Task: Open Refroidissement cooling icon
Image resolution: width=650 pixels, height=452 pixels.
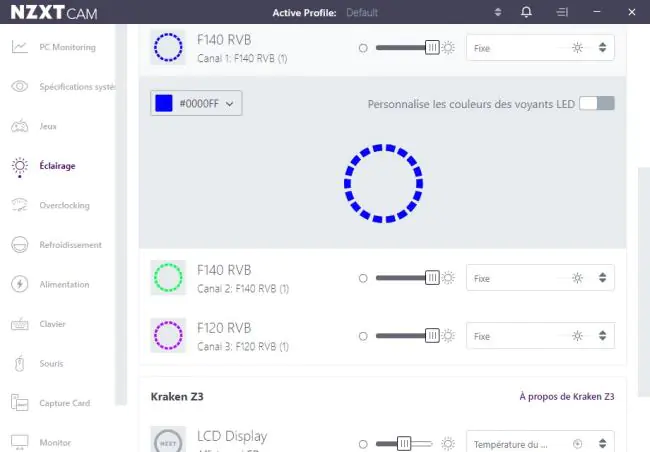Action: pos(19,245)
